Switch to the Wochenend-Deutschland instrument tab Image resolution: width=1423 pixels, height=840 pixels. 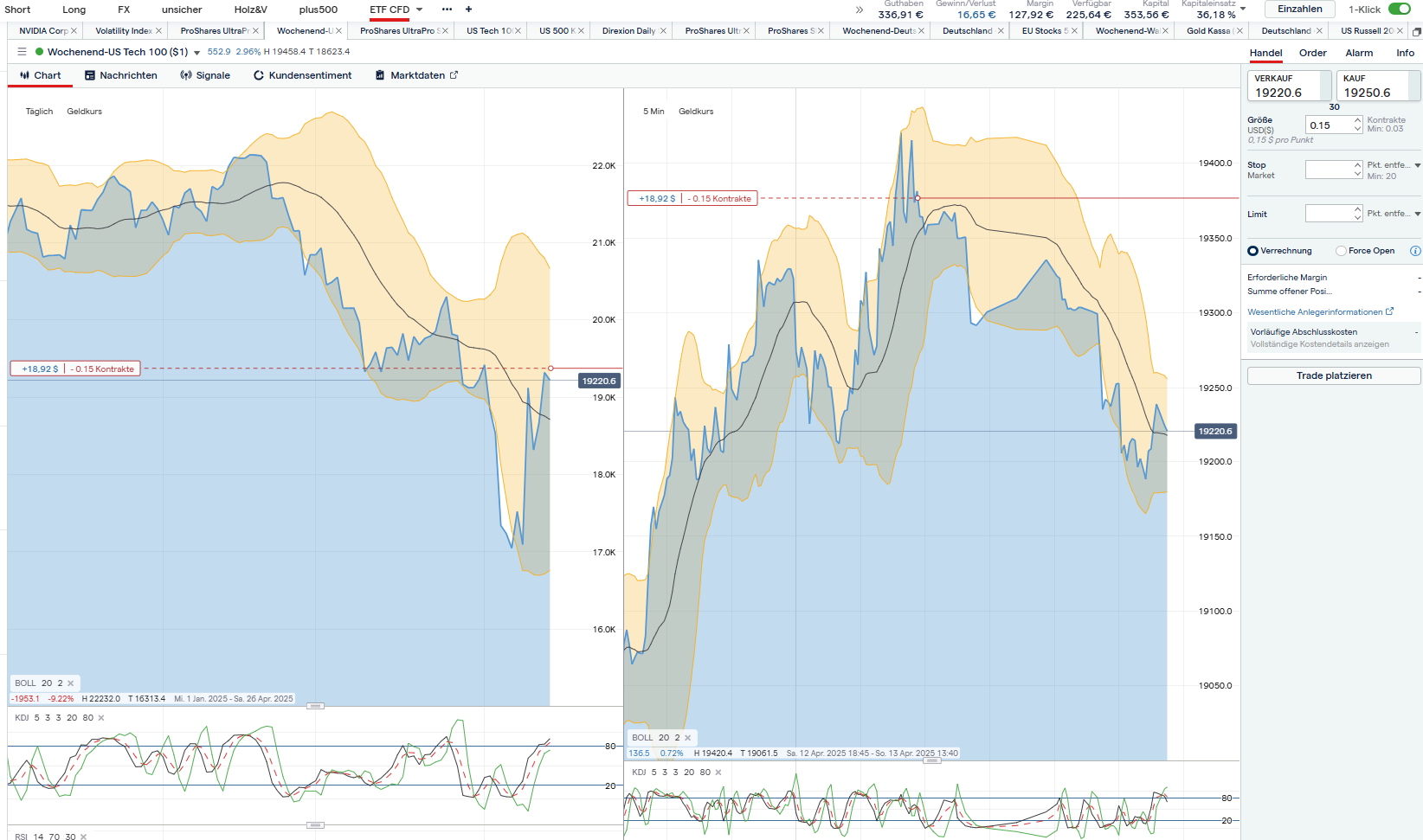879,31
